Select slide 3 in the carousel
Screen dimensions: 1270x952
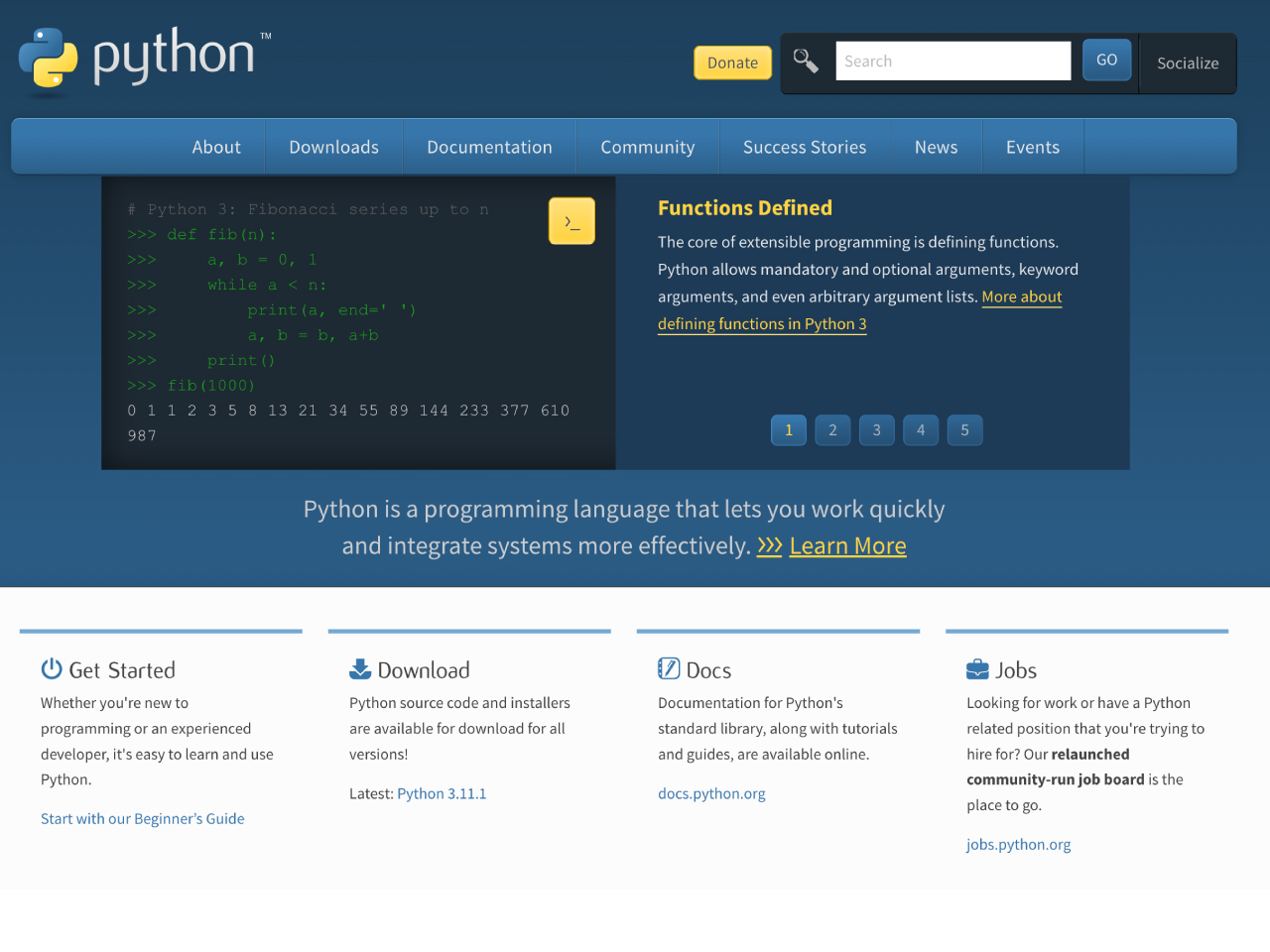click(877, 430)
